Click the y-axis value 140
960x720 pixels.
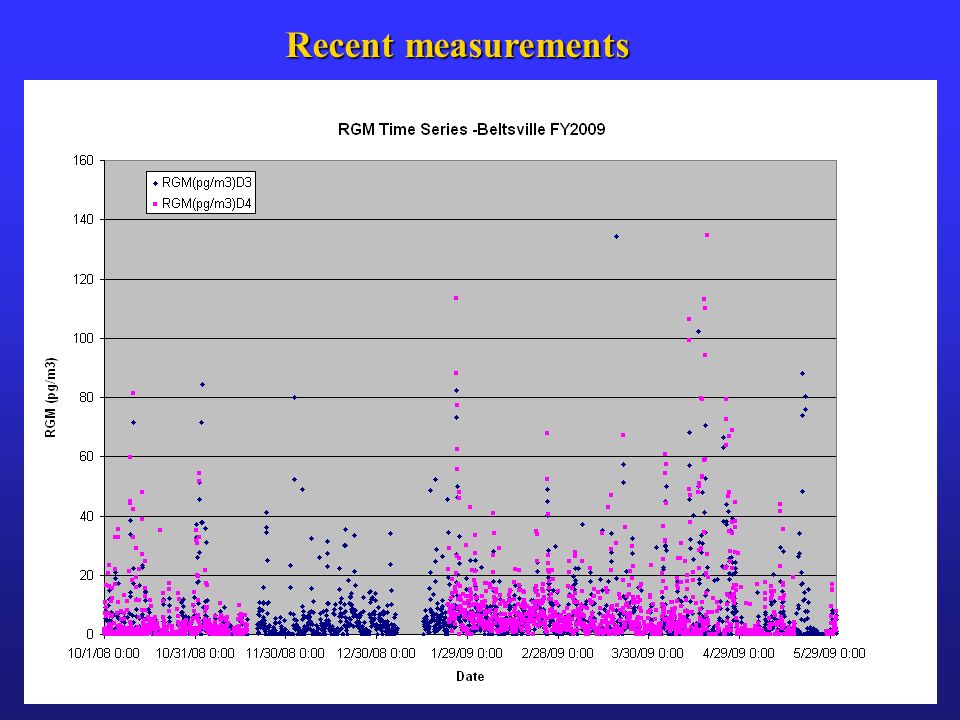83,219
